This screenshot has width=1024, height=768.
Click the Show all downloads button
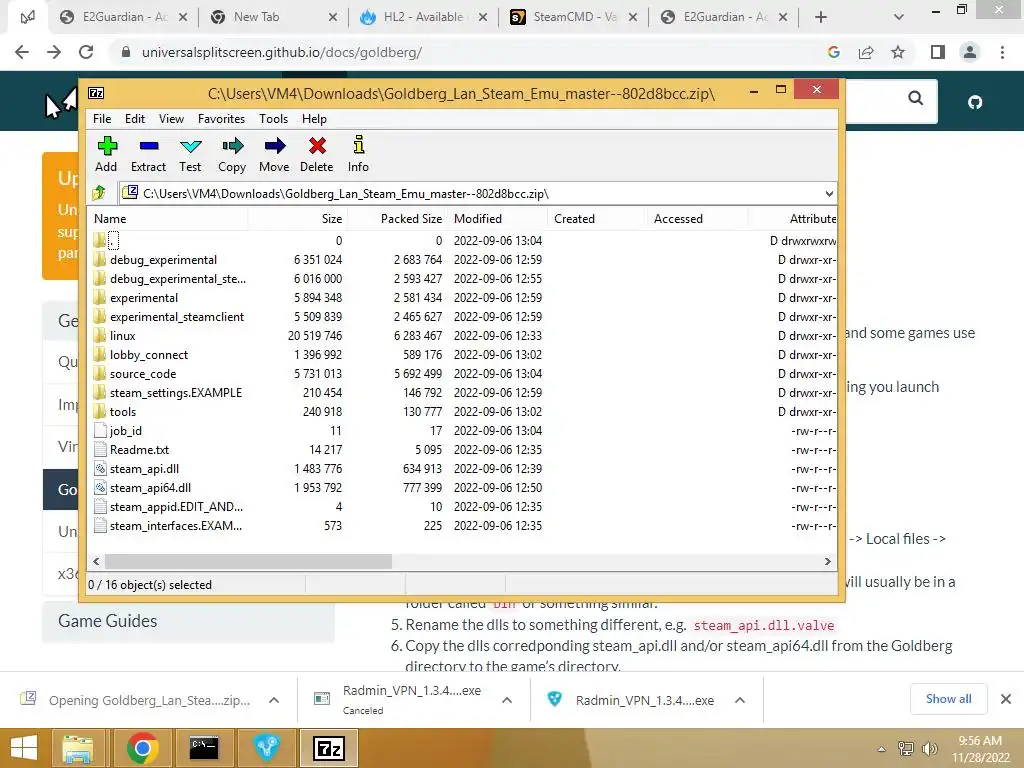click(948, 699)
